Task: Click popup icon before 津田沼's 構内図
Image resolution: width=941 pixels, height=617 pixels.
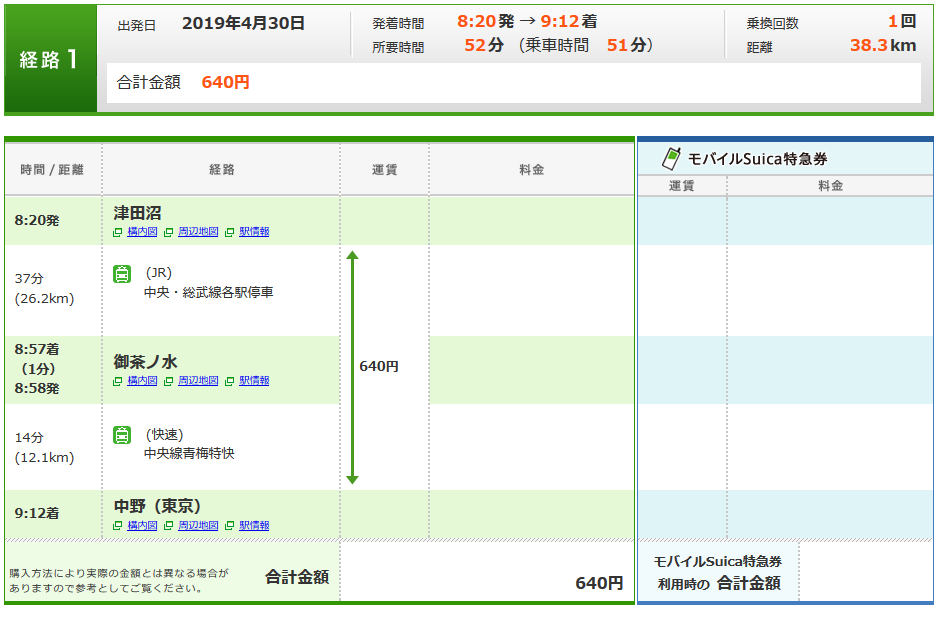Action: 118,232
